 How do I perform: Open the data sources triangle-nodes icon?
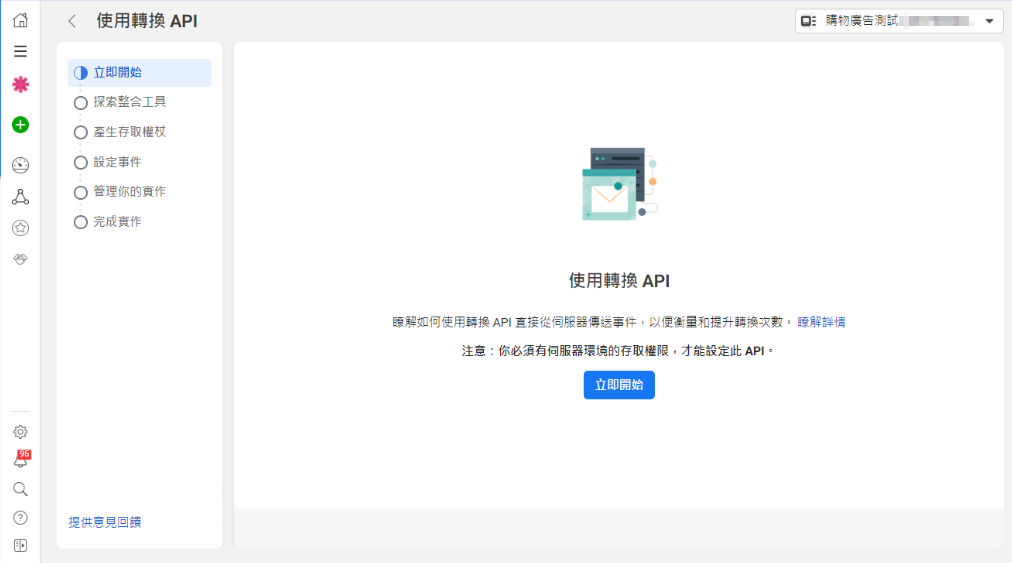point(20,197)
